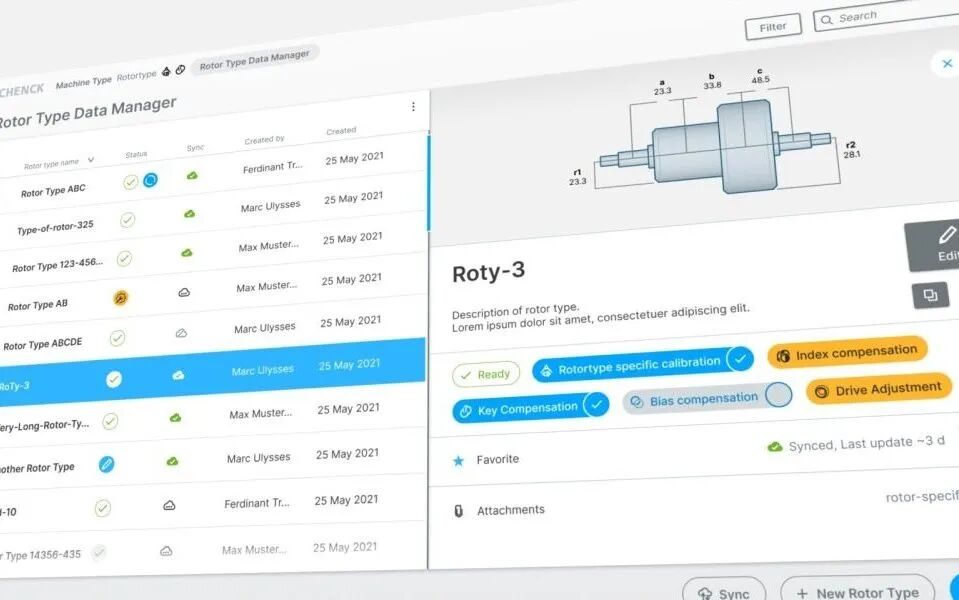The width and height of the screenshot is (959, 600).
Task: Enable Bias compensation toggle
Action: pyautogui.click(x=708, y=399)
